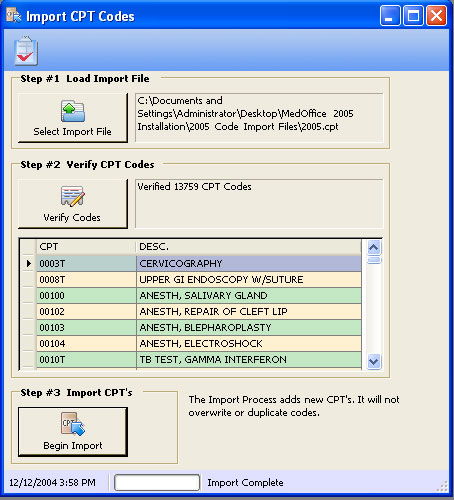The image size is (454, 500).
Task: Click the grid's scroll down arrow
Action: (x=374, y=361)
